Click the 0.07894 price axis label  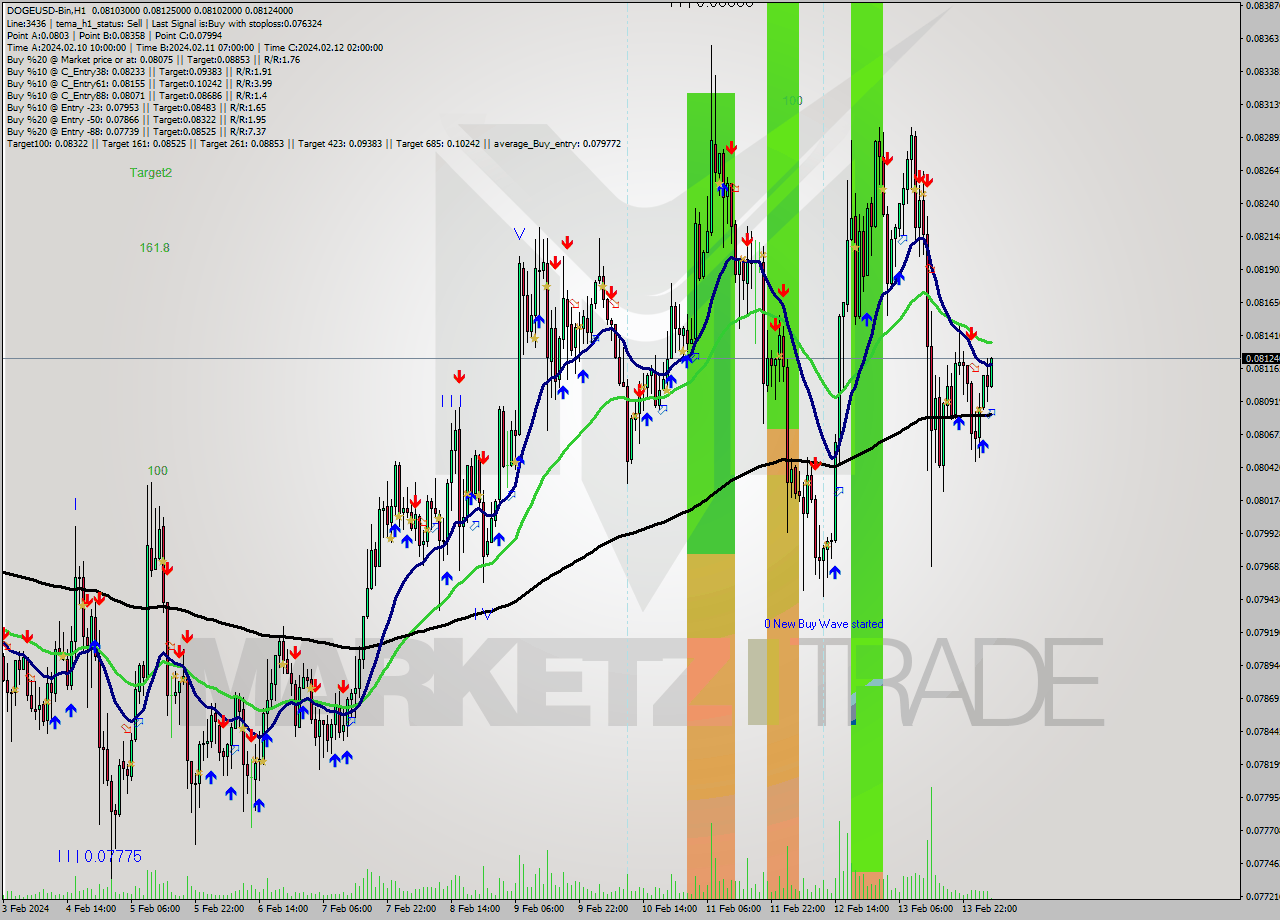pyautogui.click(x=1261, y=665)
